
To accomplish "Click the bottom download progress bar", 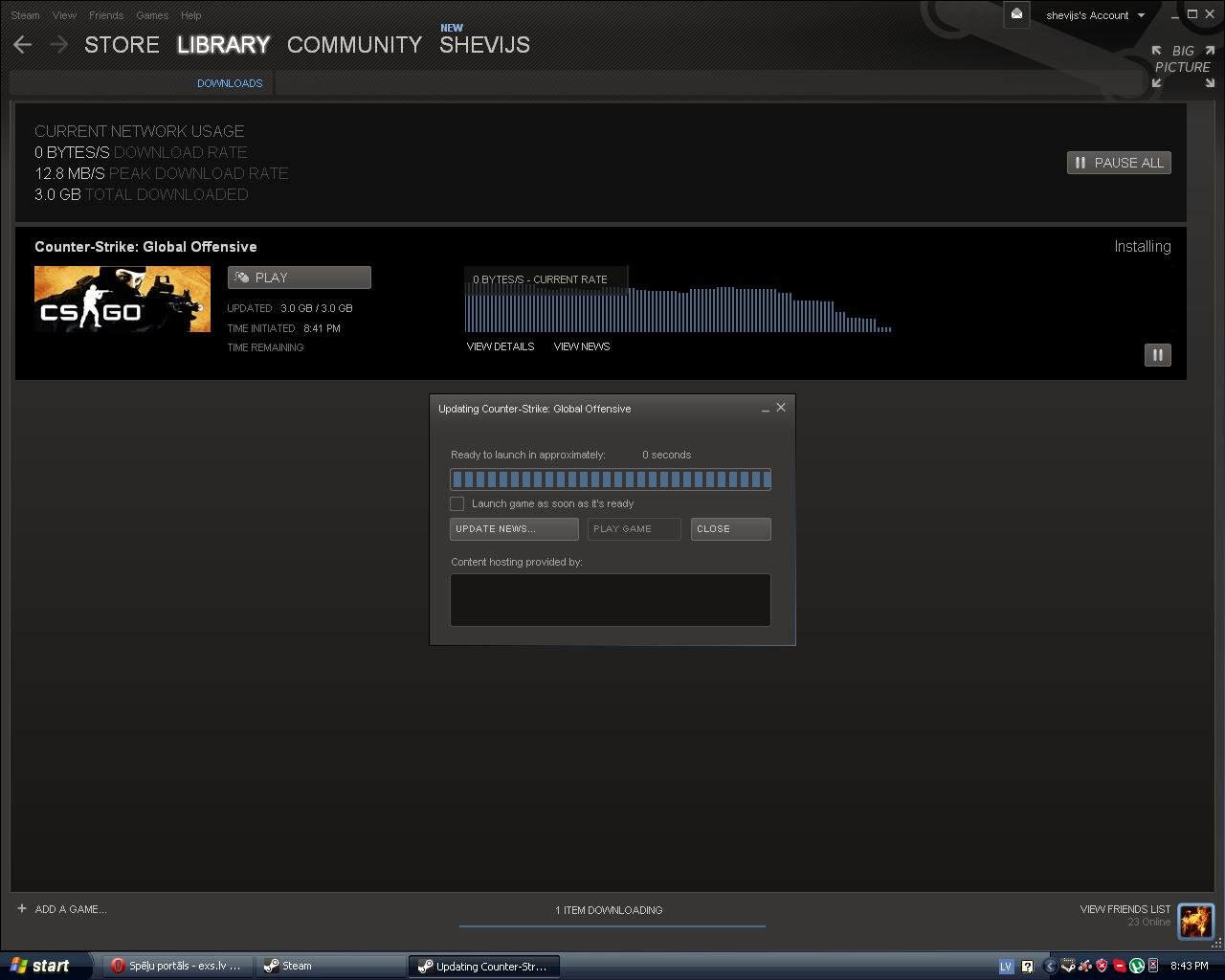I will (x=612, y=925).
